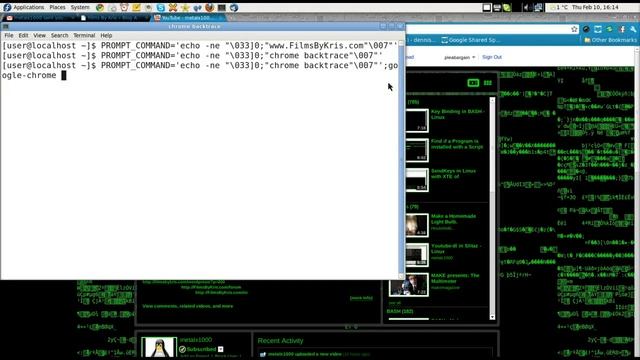The image size is (640, 360).
Task: Click the Facebook extension icon in Chrome
Action: 622,29
